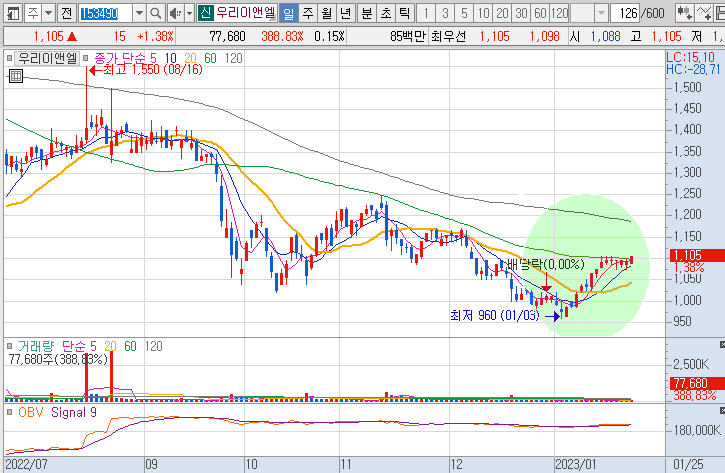The width and height of the screenshot is (725, 473).
Task: Choose interval 120 button
Action: point(559,13)
